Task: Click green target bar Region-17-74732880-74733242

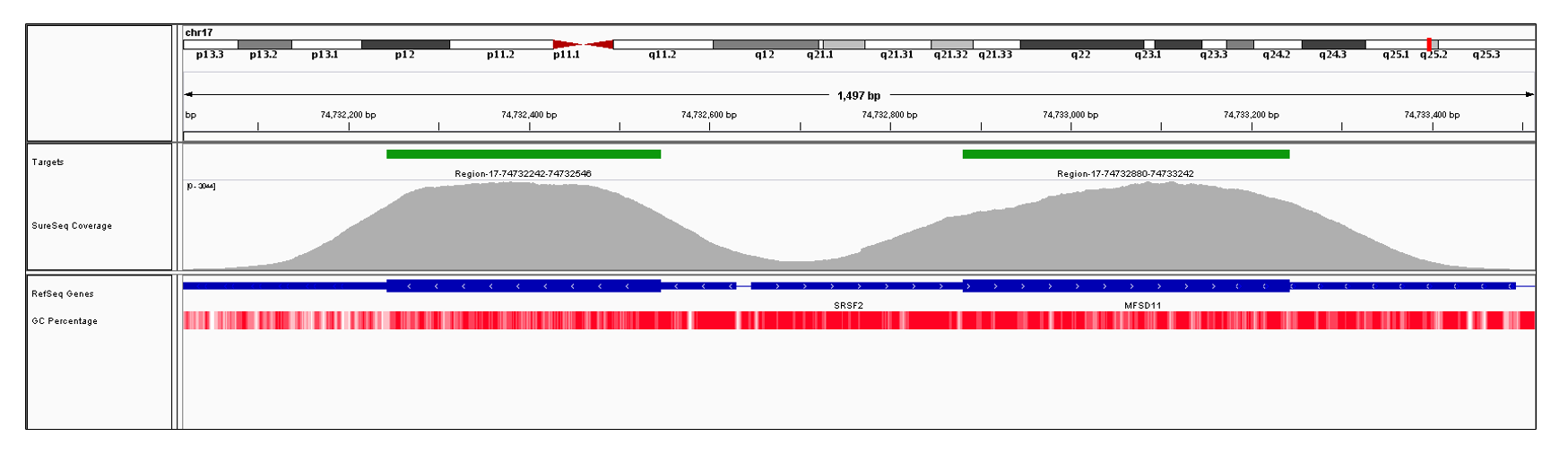Action: pyautogui.click(x=1126, y=154)
